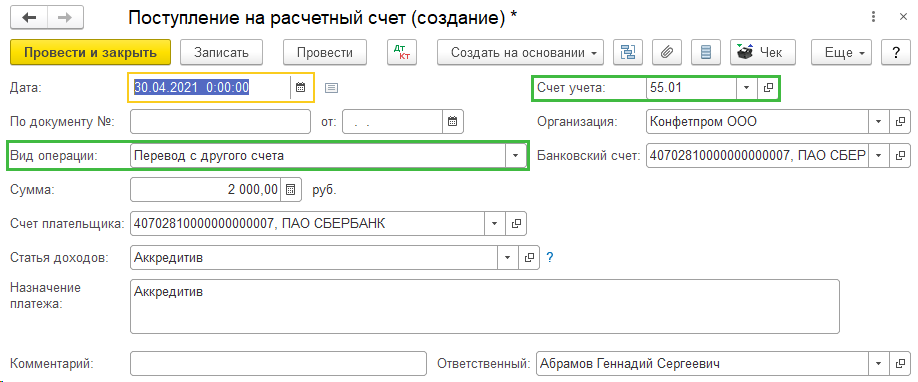Expand the Счет плательщика dropdown
918x382 pixels.
pos(494,223)
